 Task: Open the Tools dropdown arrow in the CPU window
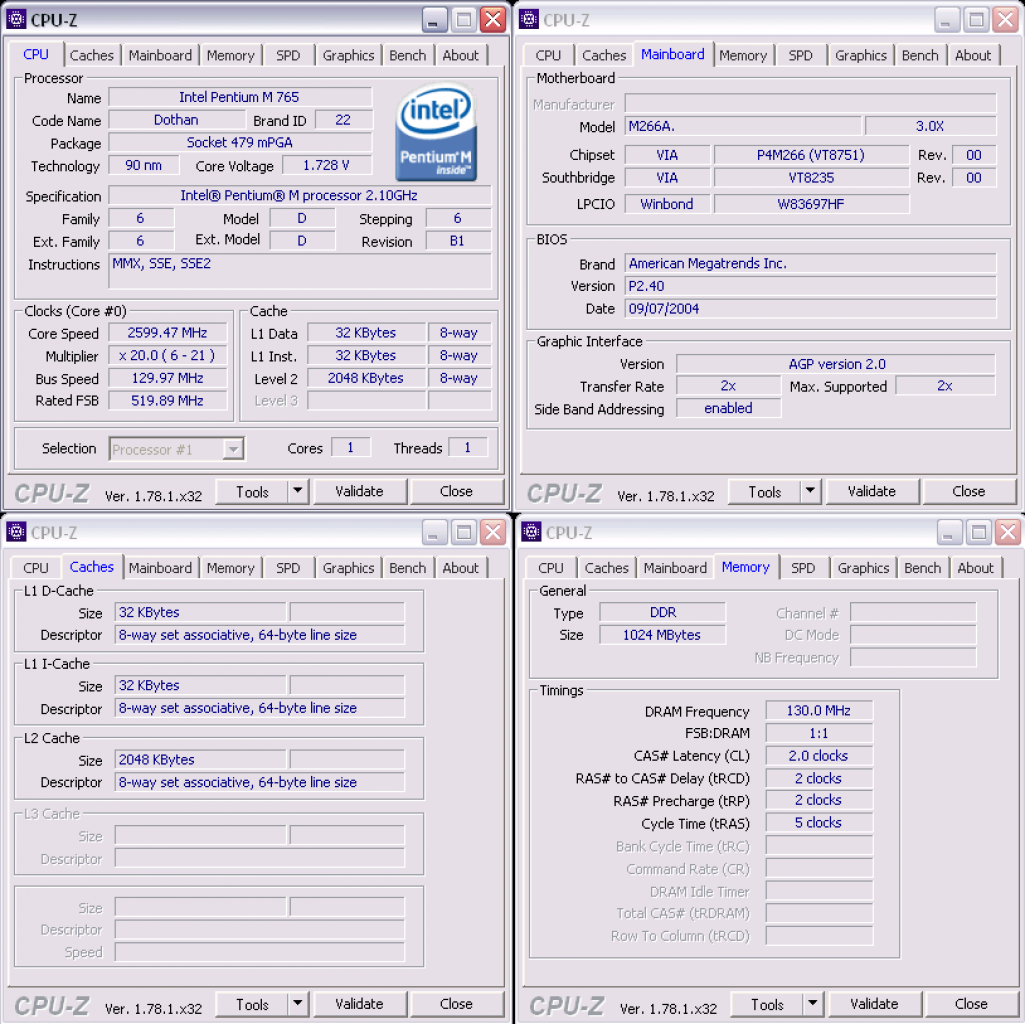click(298, 491)
